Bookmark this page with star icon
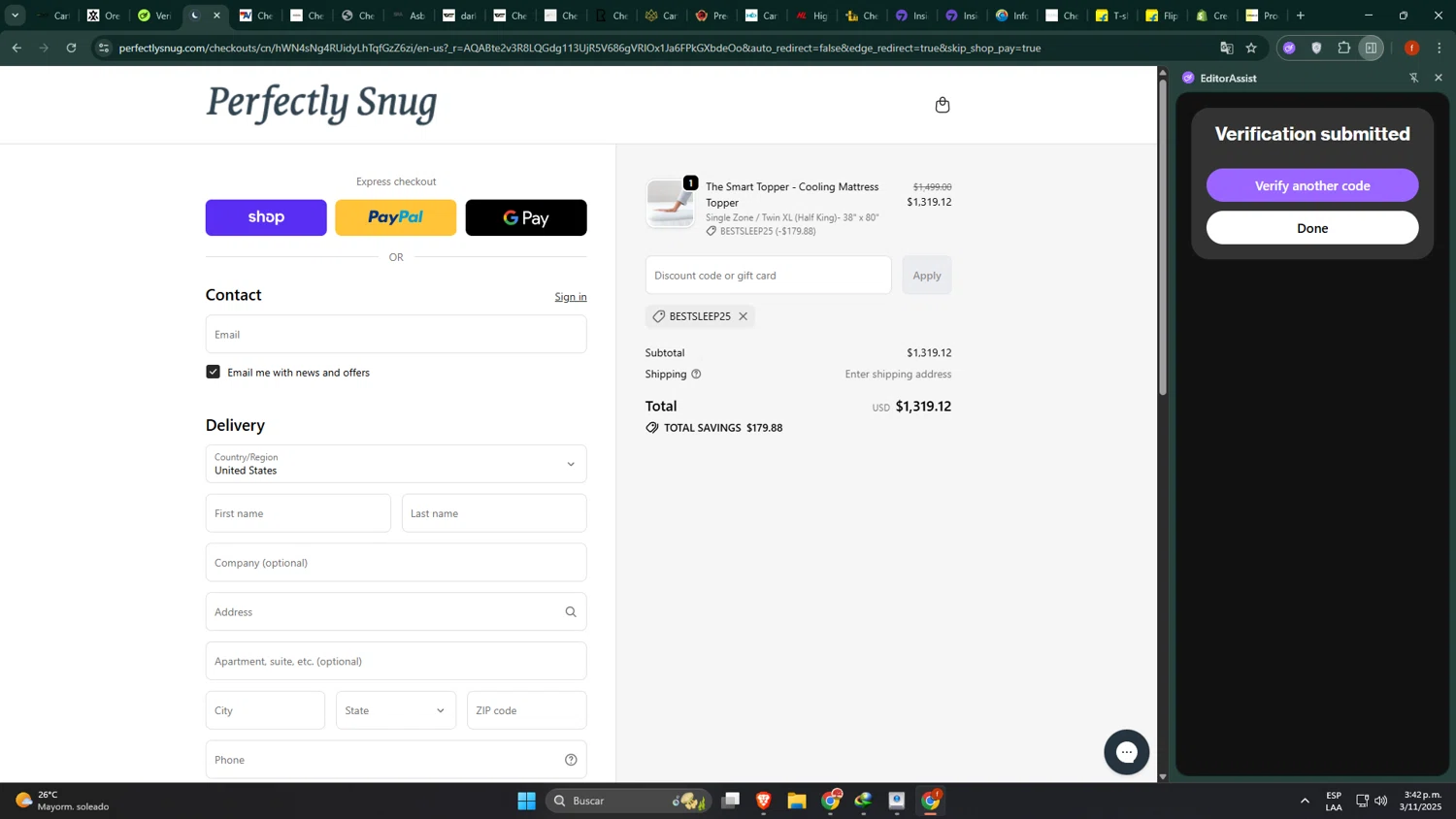Screen dimensions: 1456x819 click(x=1252, y=48)
